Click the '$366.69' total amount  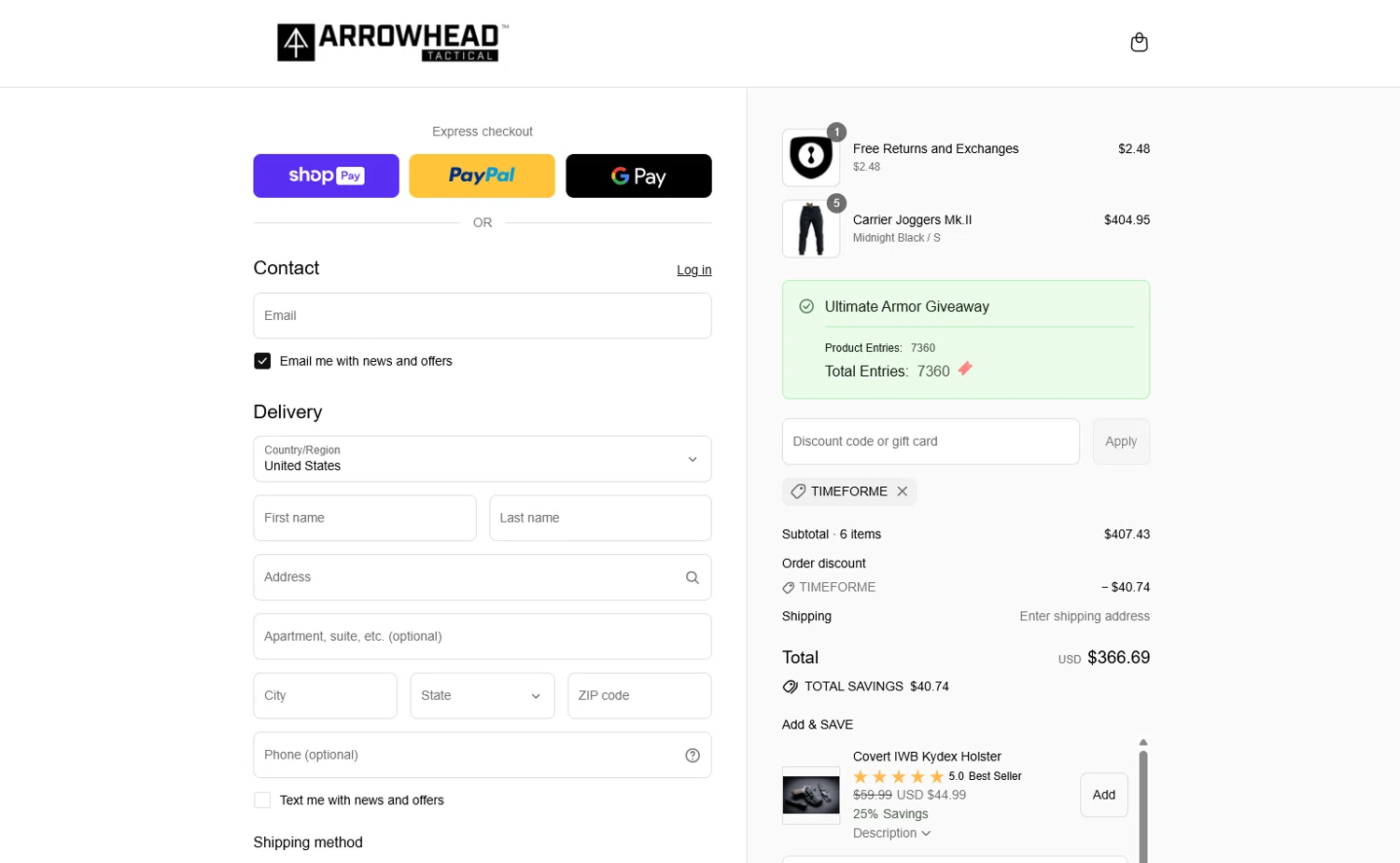pyautogui.click(x=1118, y=658)
